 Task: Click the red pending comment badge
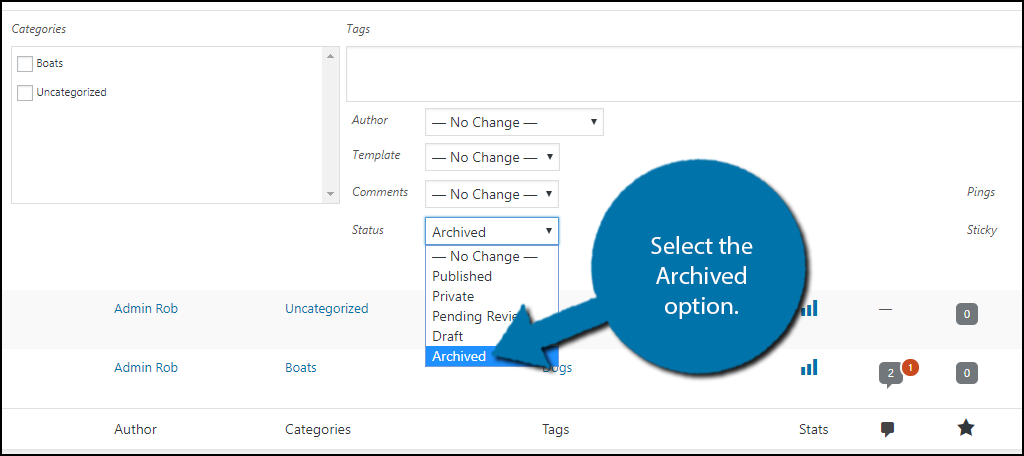point(909,367)
